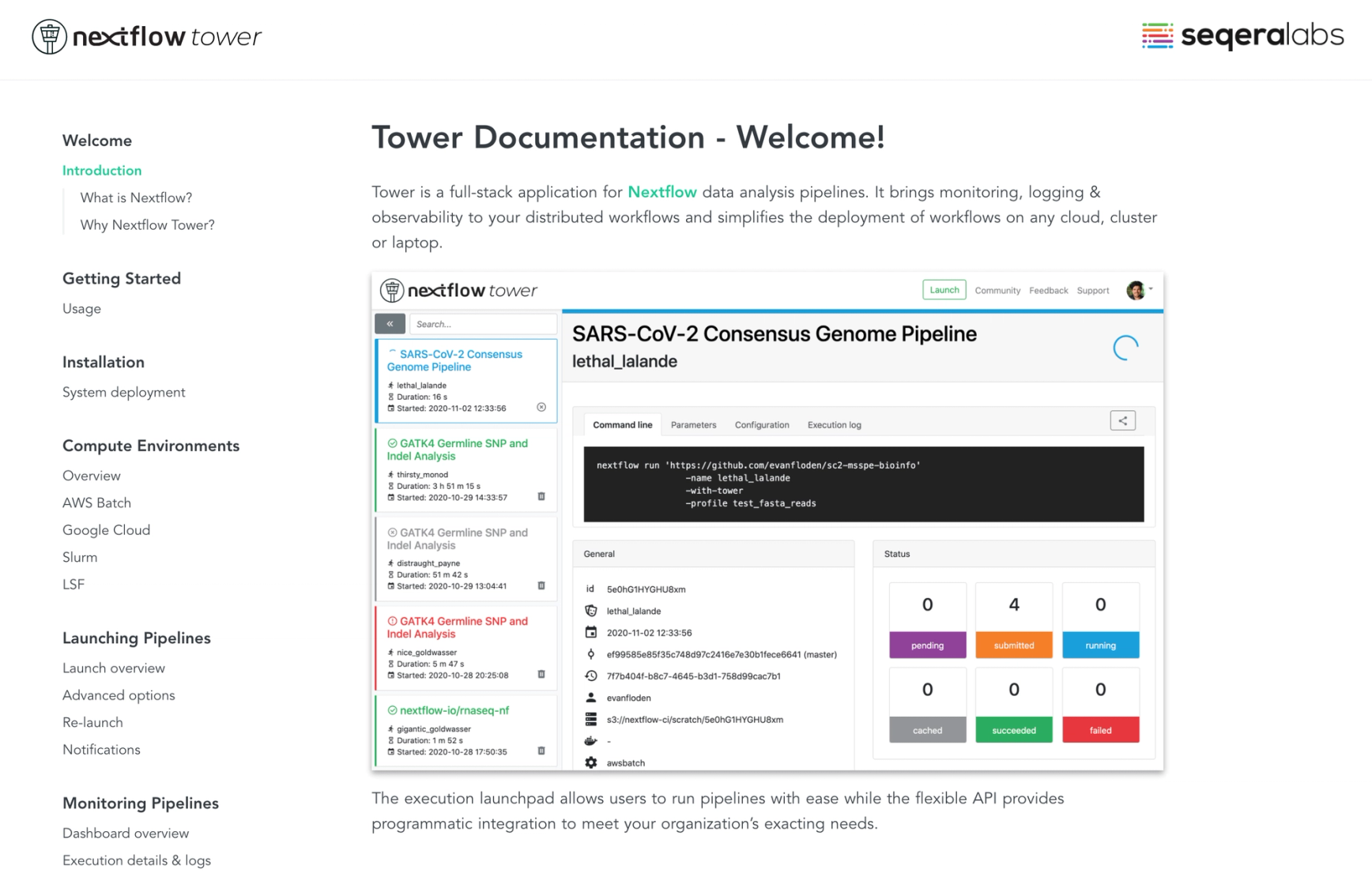This screenshot has height=873, width=1372.
Task: Switch to the Parameters tab
Action: coord(694,425)
